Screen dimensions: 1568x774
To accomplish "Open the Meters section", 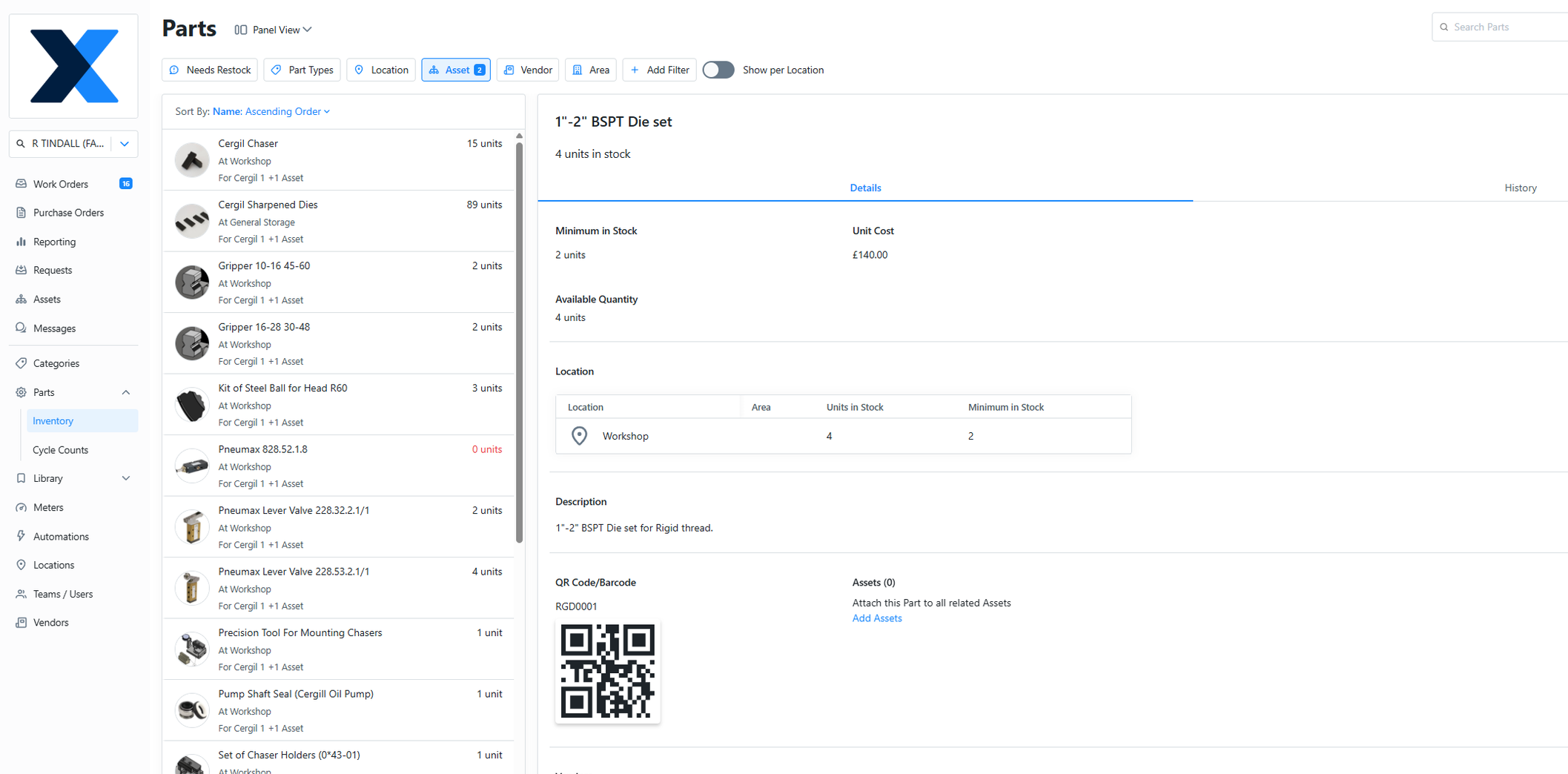I will click(49, 507).
